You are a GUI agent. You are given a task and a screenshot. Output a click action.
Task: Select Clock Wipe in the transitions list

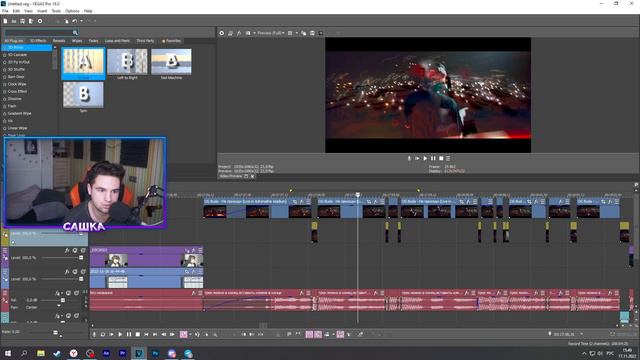[17, 84]
